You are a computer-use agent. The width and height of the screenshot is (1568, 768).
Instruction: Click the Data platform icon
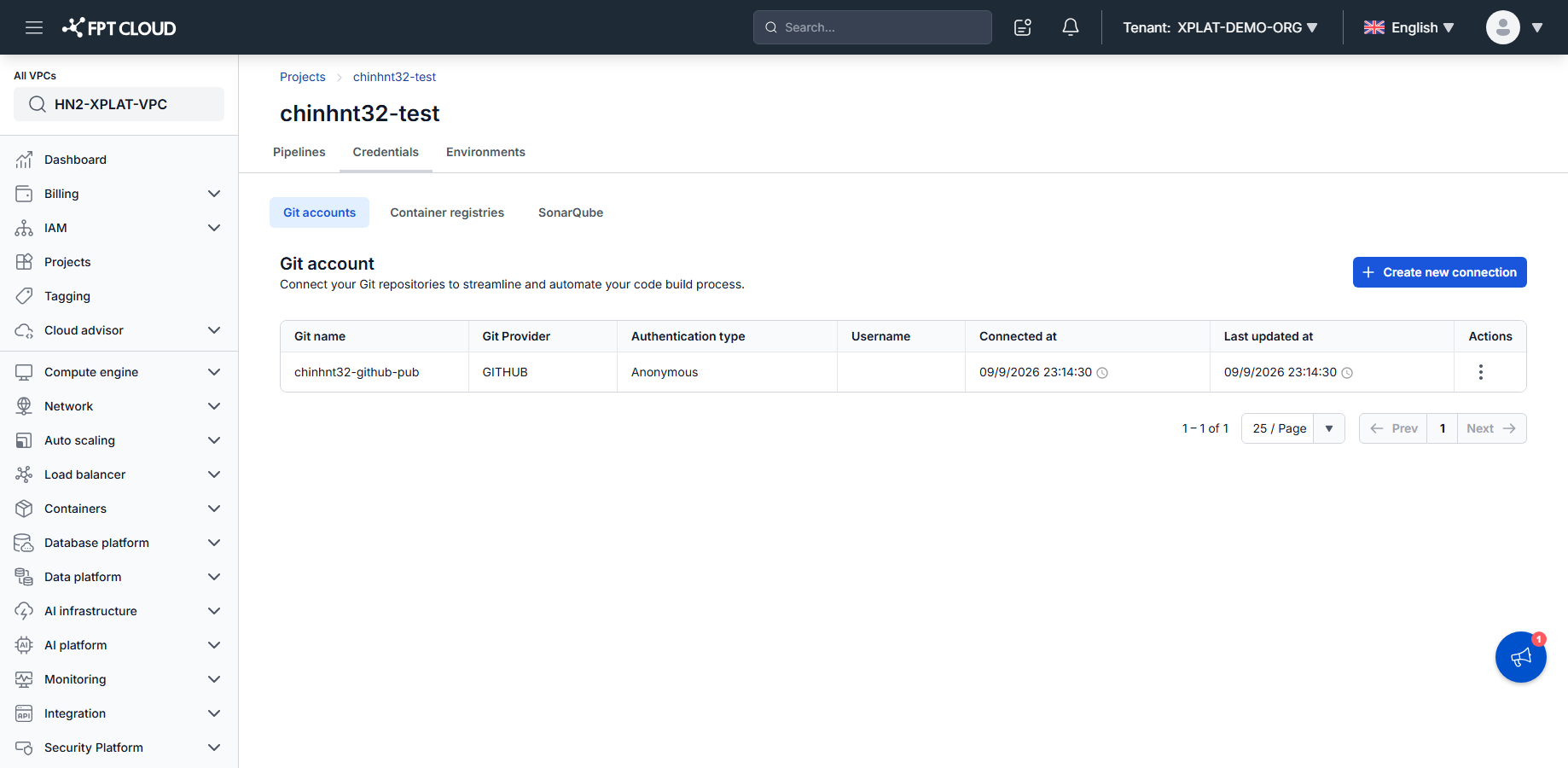tap(24, 577)
